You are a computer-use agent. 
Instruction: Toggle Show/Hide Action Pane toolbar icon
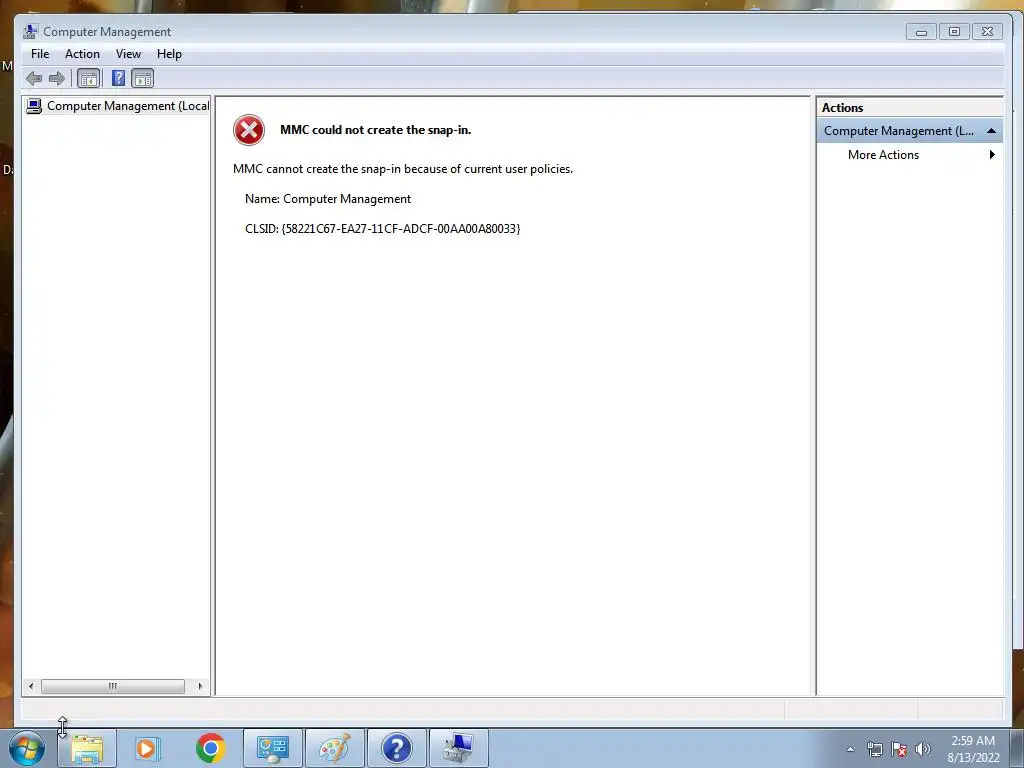tap(142, 79)
